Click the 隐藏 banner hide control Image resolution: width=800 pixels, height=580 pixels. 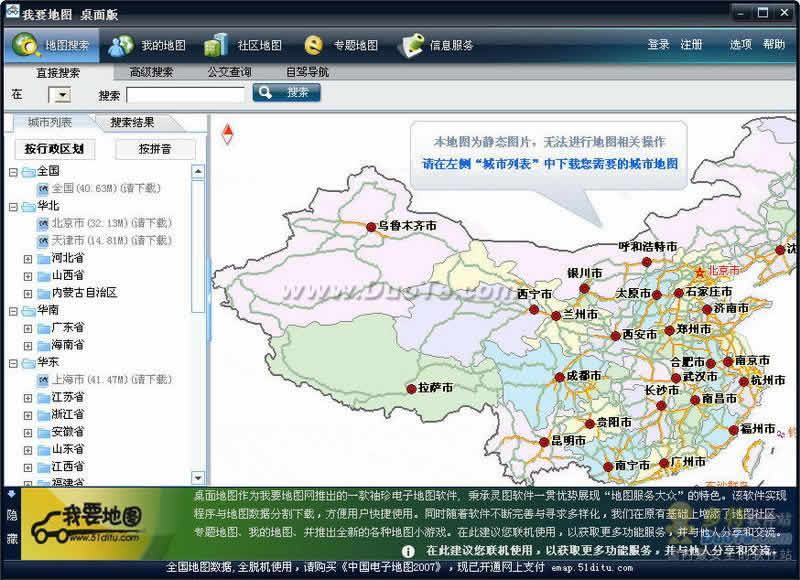[x=12, y=523]
